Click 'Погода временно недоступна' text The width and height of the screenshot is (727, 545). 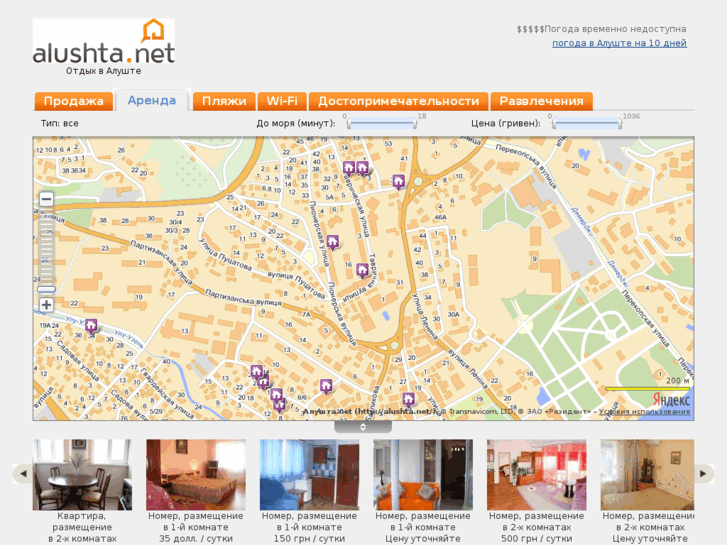pos(615,29)
